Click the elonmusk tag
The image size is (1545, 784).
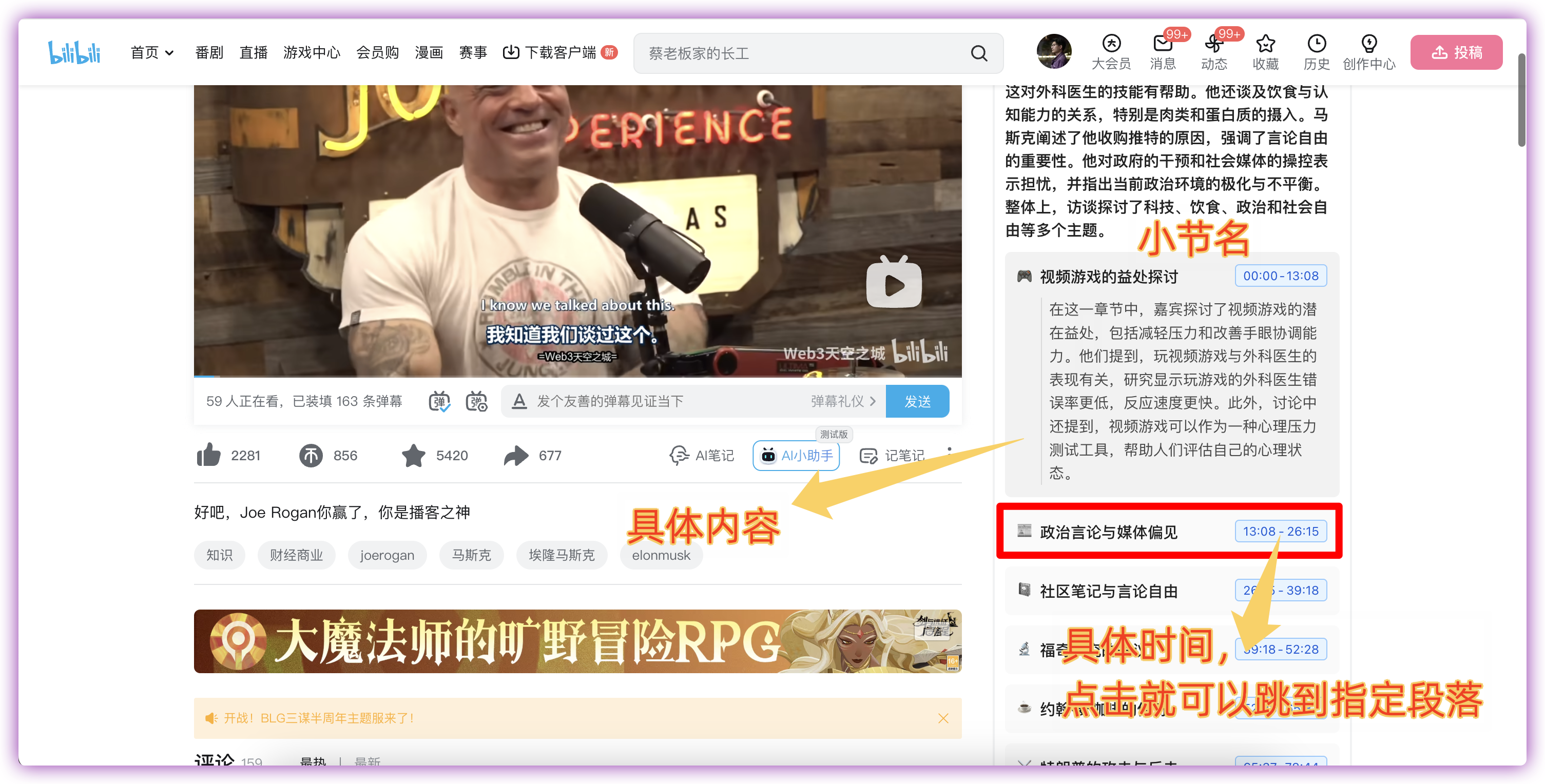tap(661, 555)
